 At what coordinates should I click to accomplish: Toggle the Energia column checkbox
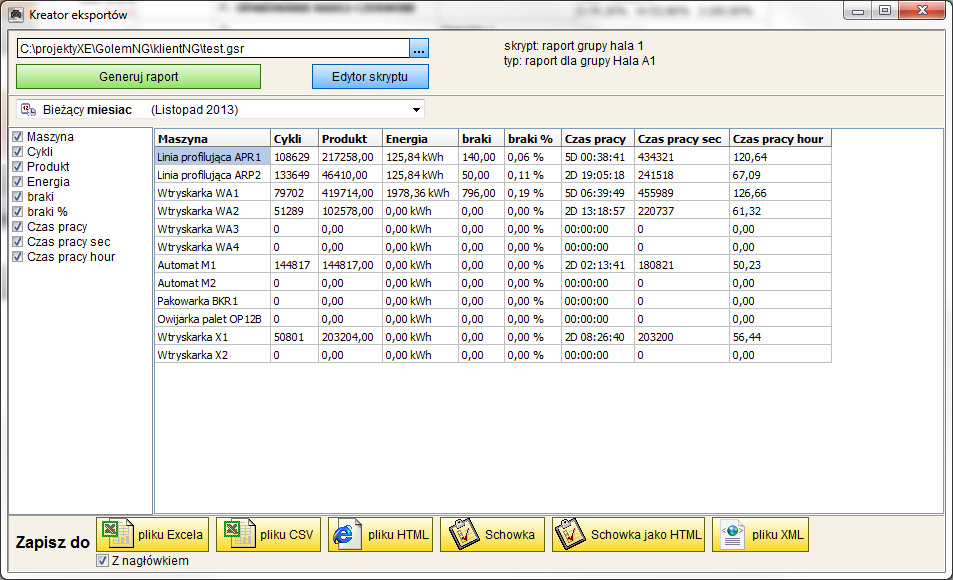[18, 182]
